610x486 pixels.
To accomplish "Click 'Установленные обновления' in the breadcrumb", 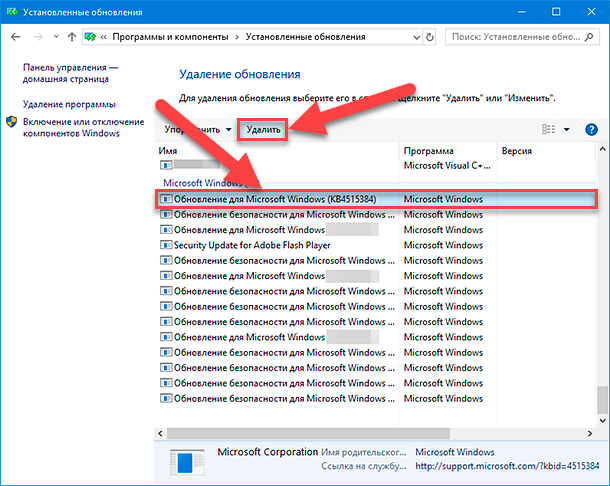I will [x=305, y=37].
